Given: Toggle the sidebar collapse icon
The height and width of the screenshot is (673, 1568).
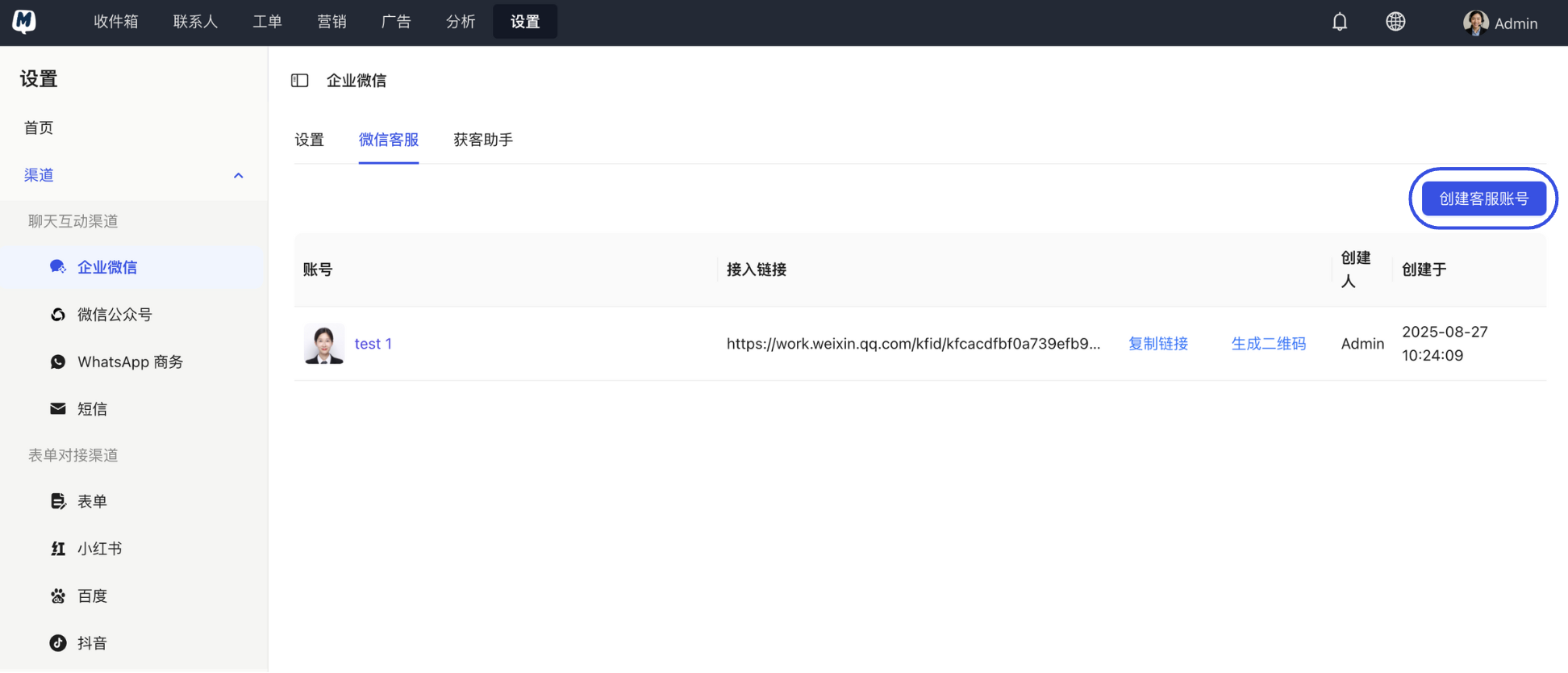Looking at the screenshot, I should pos(300,81).
